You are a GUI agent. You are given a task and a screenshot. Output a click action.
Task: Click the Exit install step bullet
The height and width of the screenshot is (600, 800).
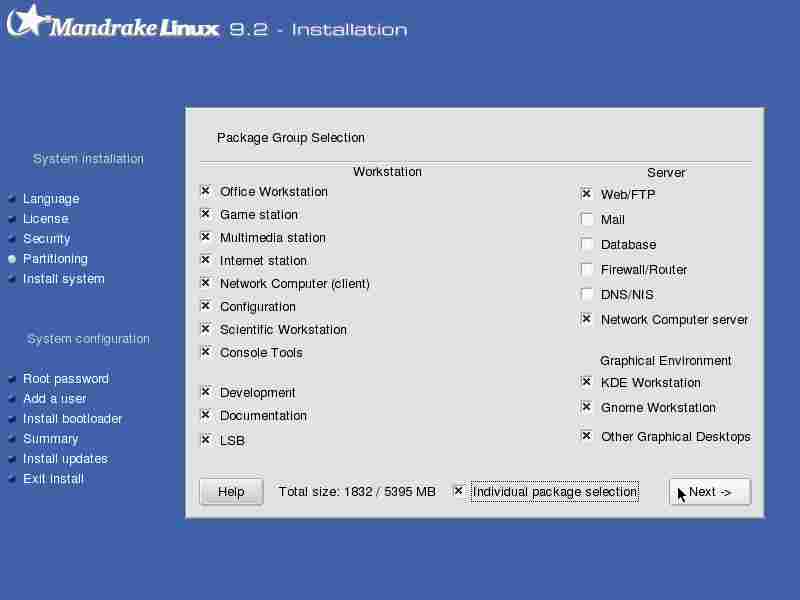[12, 479]
